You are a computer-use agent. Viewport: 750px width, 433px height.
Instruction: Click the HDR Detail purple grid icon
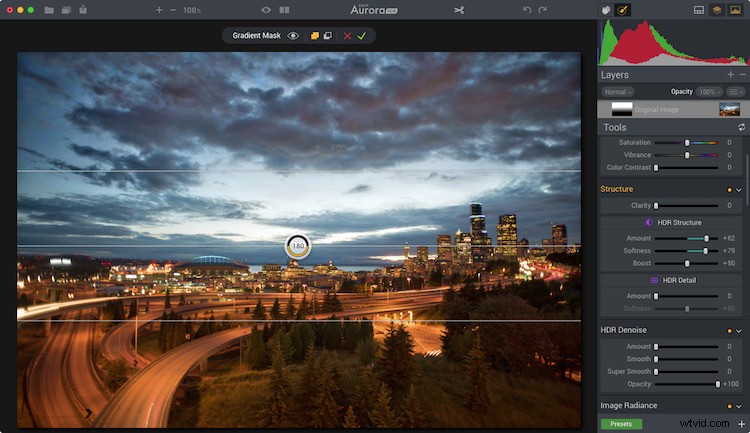(654, 280)
